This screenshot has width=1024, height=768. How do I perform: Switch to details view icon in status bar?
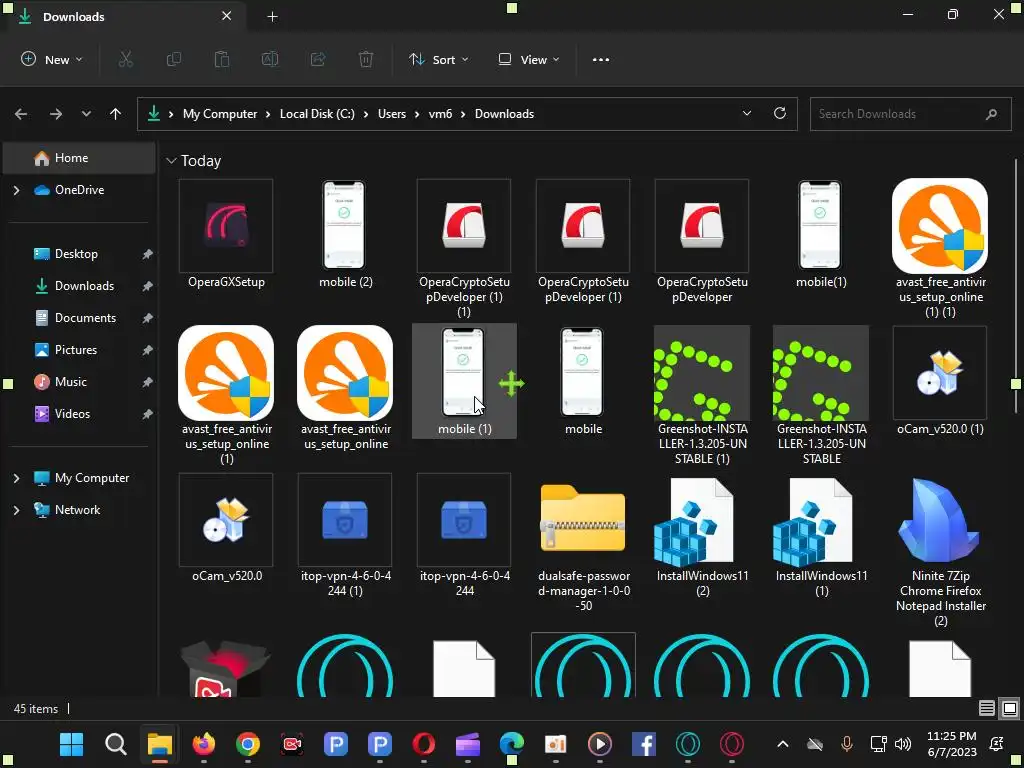click(x=987, y=708)
